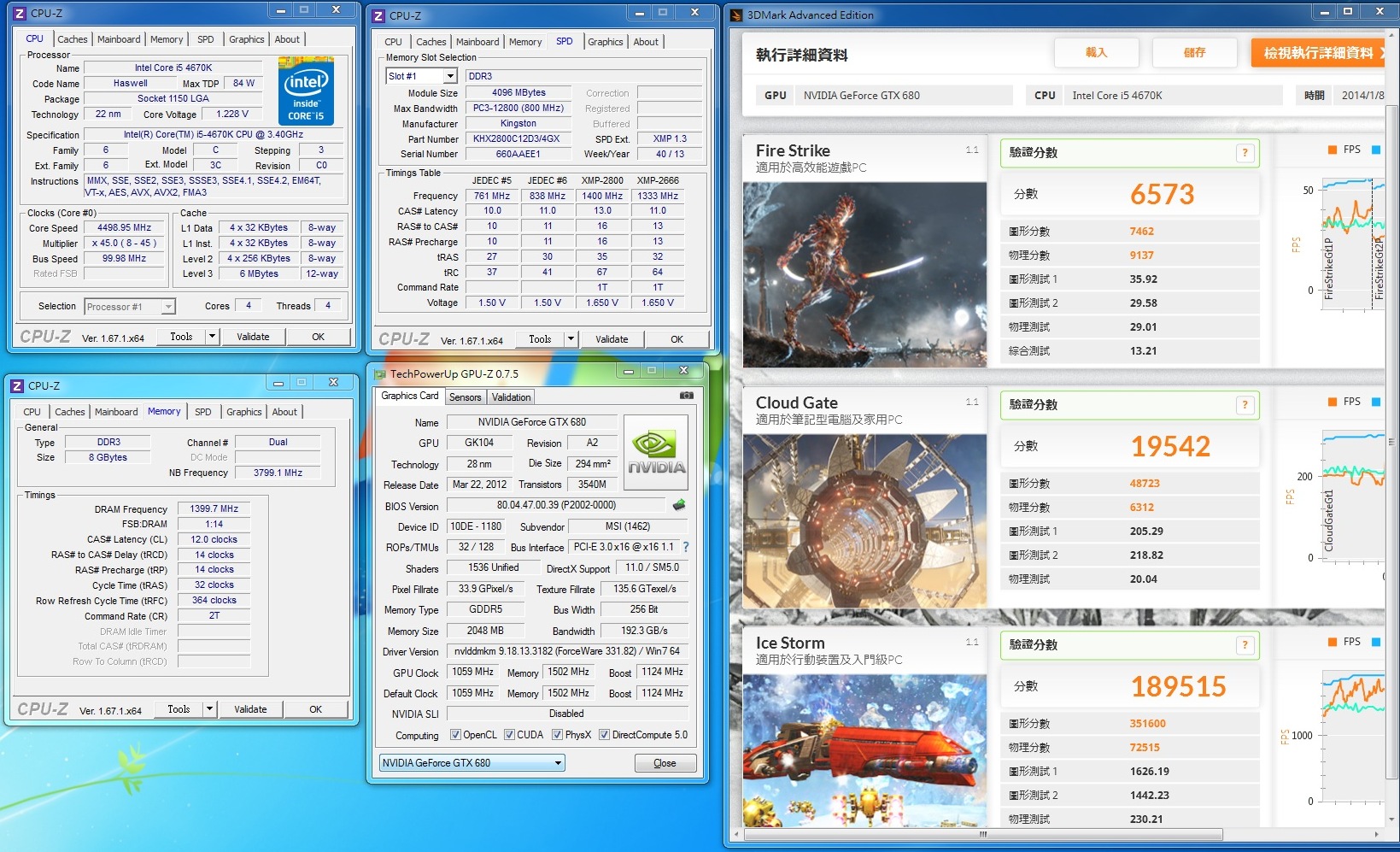Open the NVIDIA GeForce GTX 680 selector
Image resolution: width=1400 pixels, height=852 pixels.
coord(472,763)
